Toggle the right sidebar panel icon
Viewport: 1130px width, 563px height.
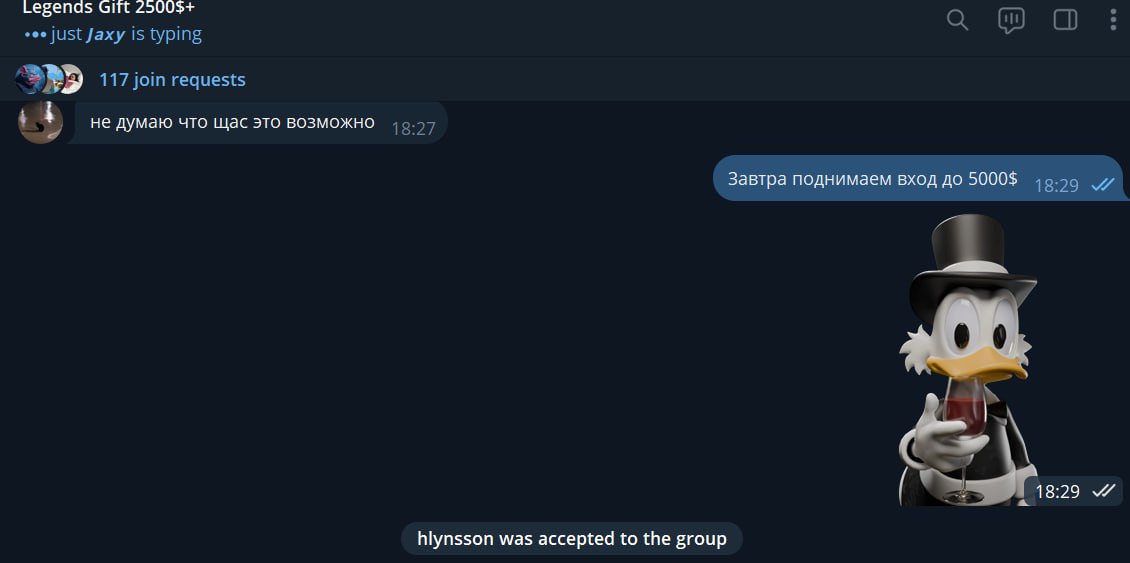[1065, 20]
